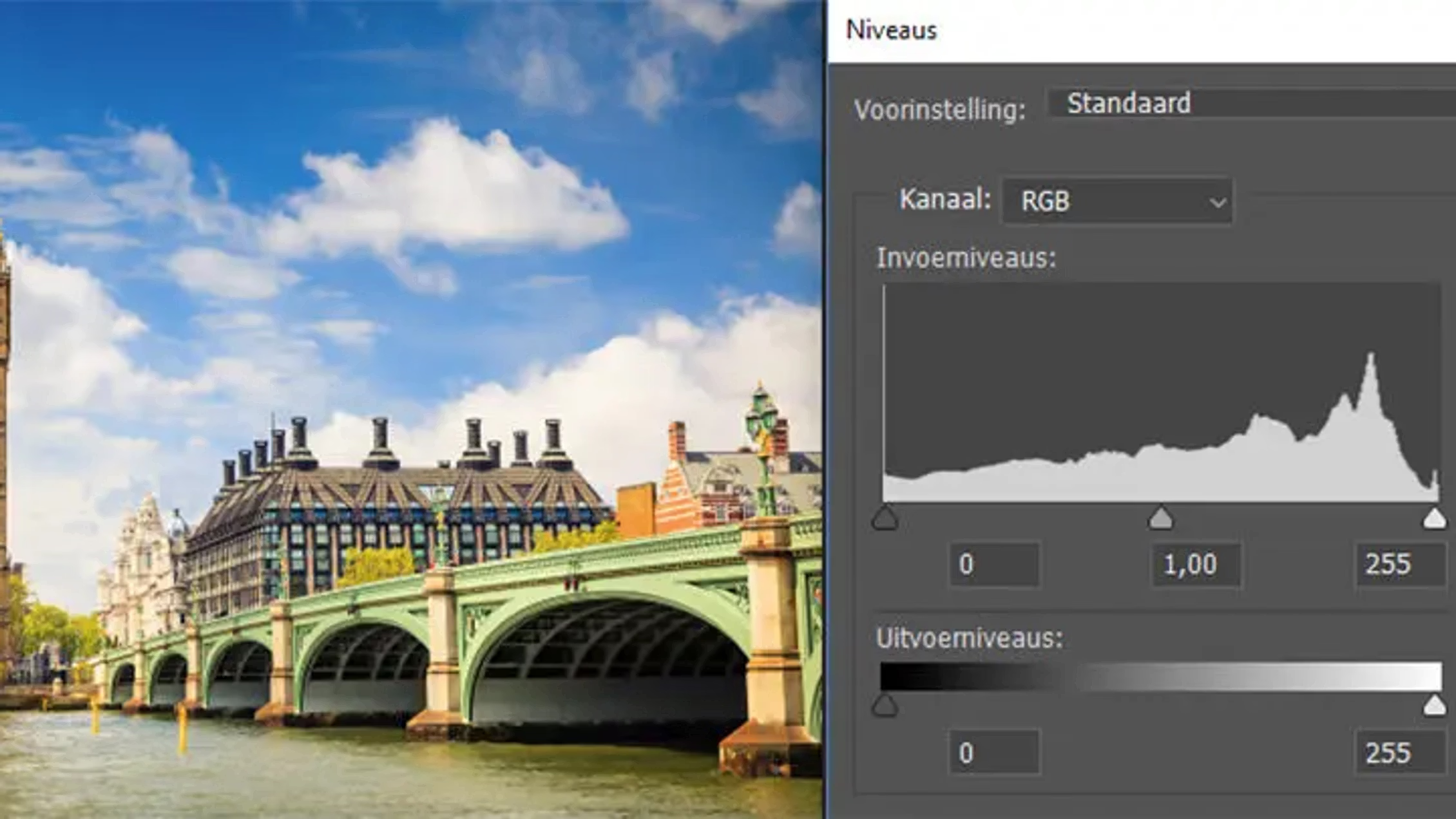Click the black output level slider triangle

point(885,706)
